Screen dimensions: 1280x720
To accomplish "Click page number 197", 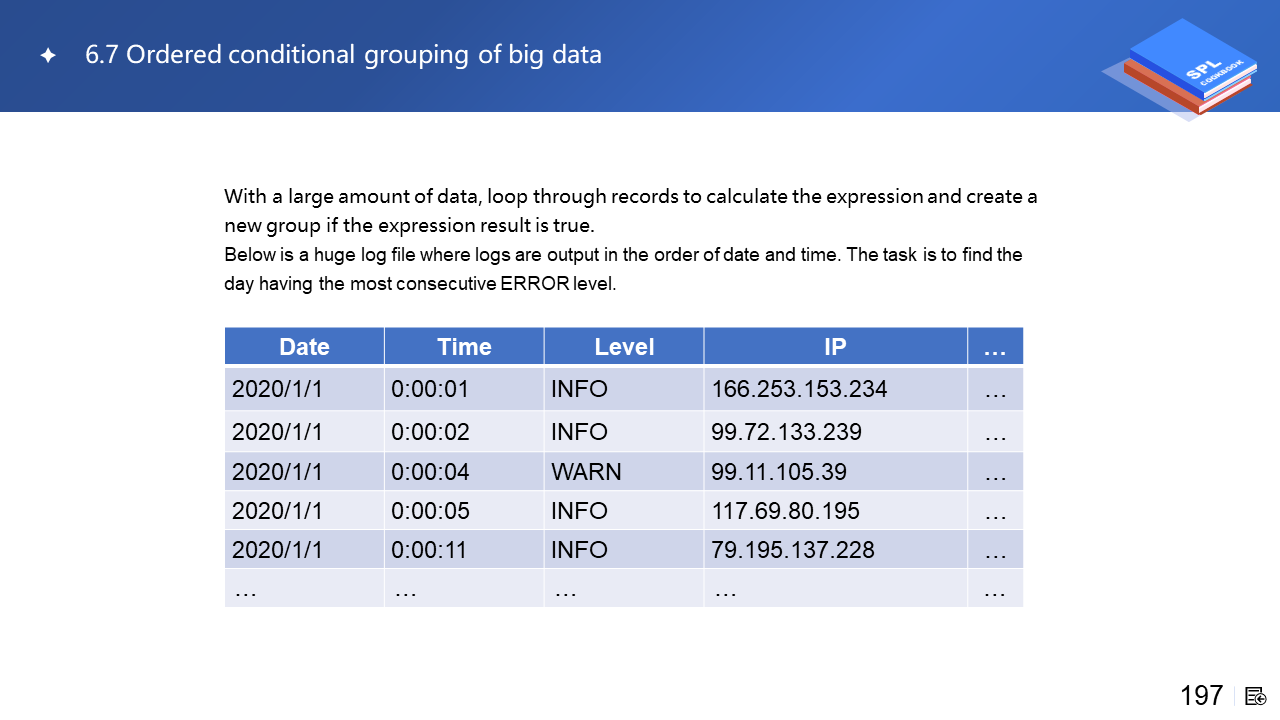I will pyautogui.click(x=1201, y=696).
